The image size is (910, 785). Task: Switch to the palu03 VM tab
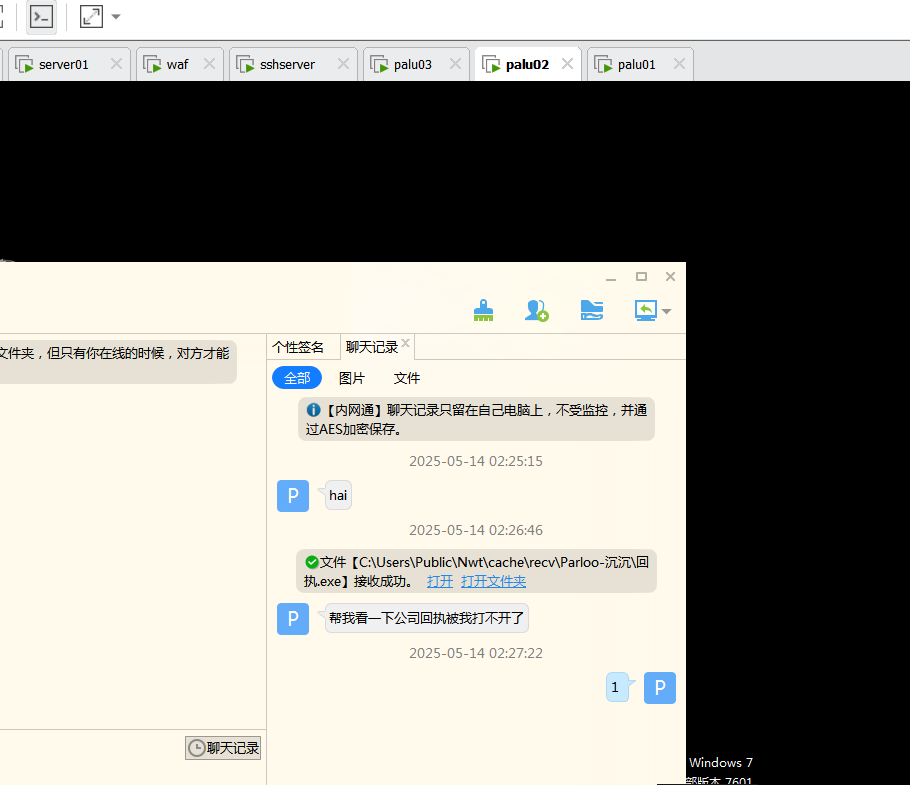412,64
